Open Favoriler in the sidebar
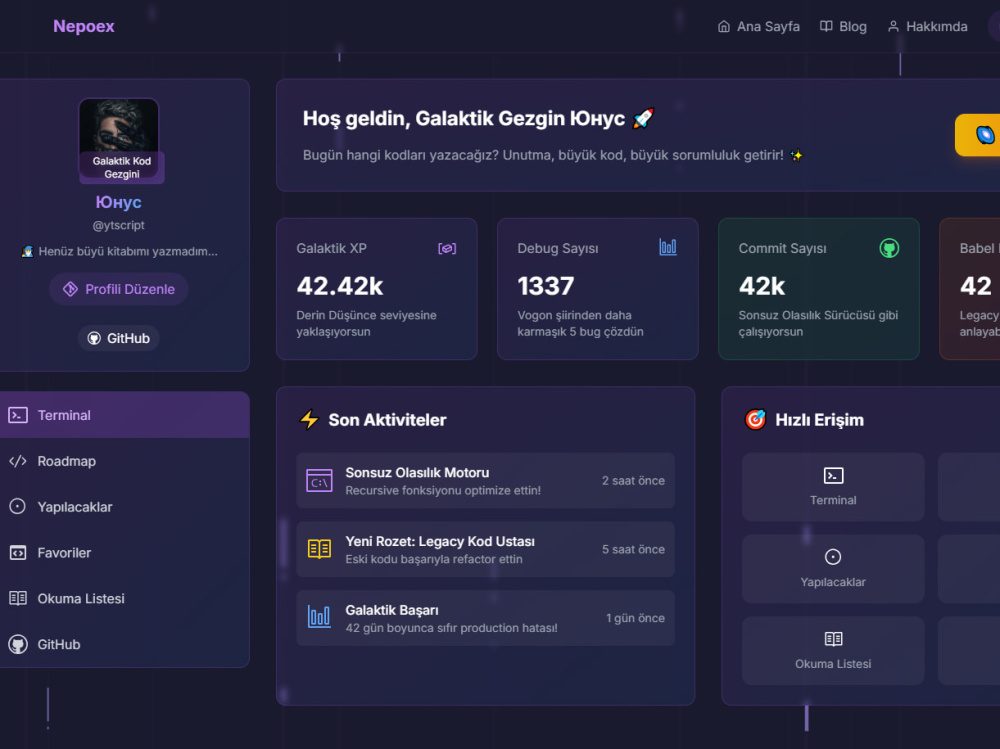The height and width of the screenshot is (749, 1000). (x=124, y=553)
